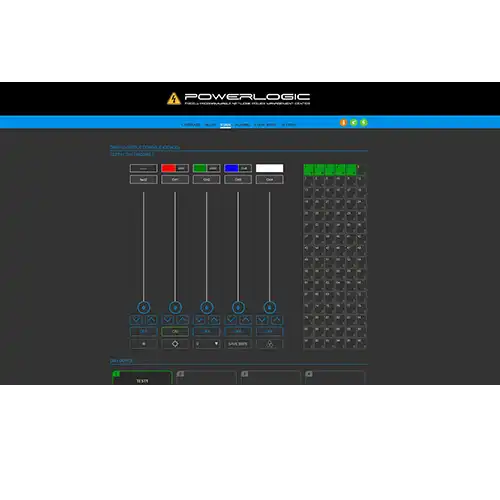Click the label button below the green swatch

207,180
